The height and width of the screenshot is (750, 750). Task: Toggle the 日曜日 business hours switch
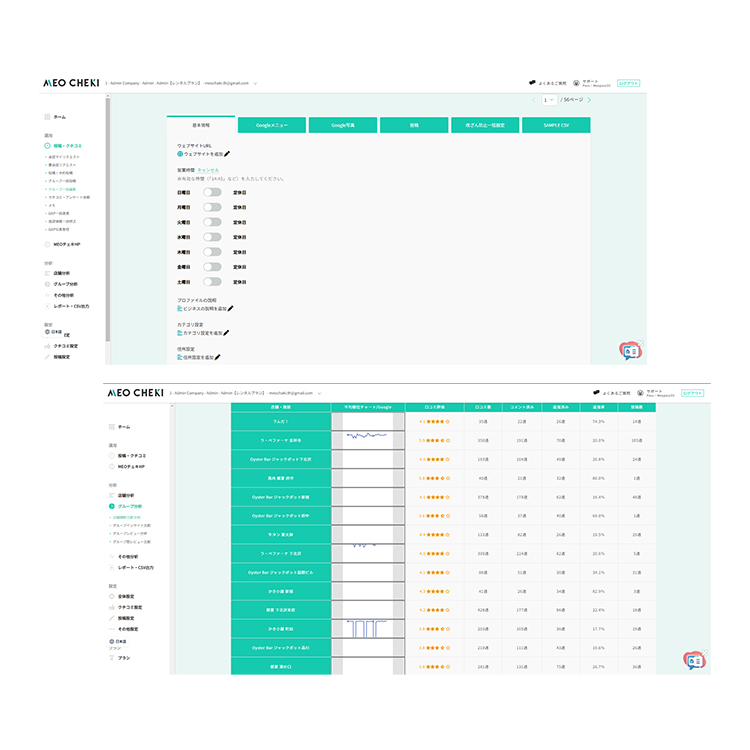[212, 192]
